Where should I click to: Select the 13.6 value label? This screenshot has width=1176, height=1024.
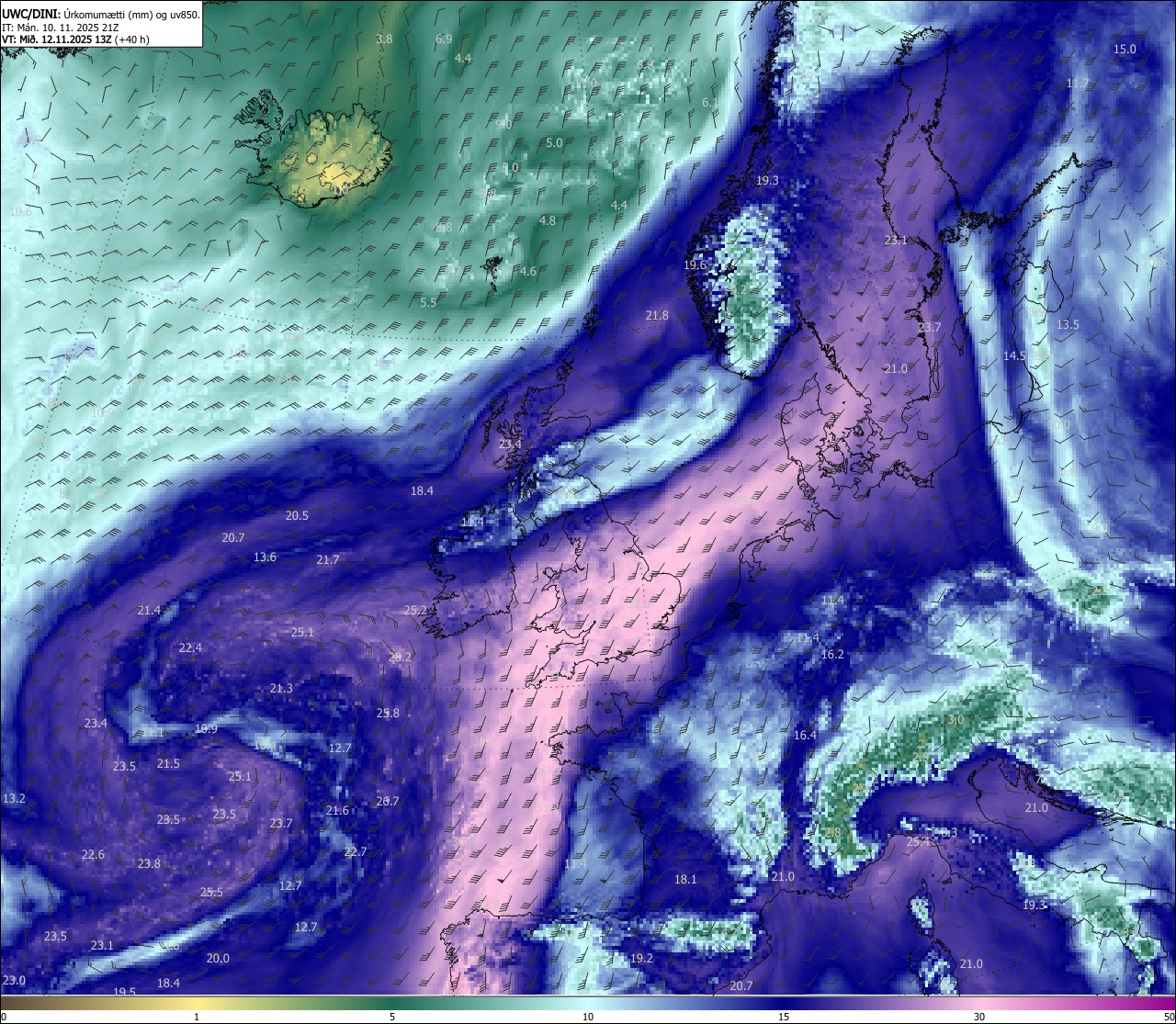[265, 557]
